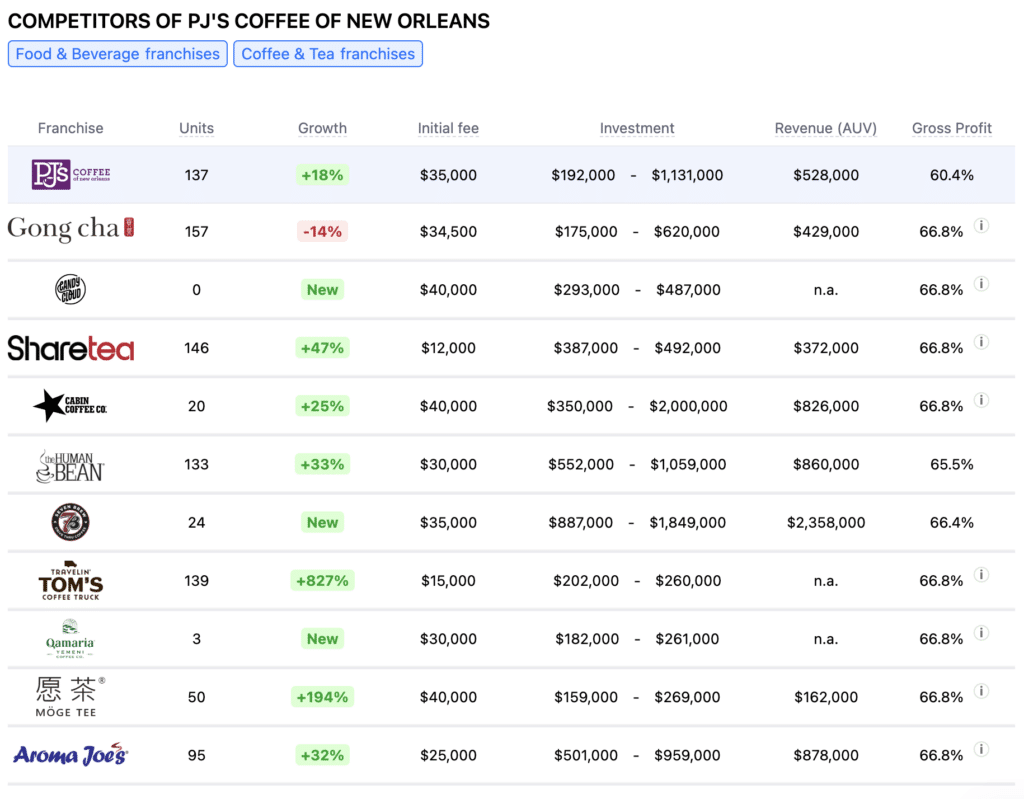Click the Revenue (AUV) column header
The image size is (1024, 799).
pyautogui.click(x=825, y=128)
